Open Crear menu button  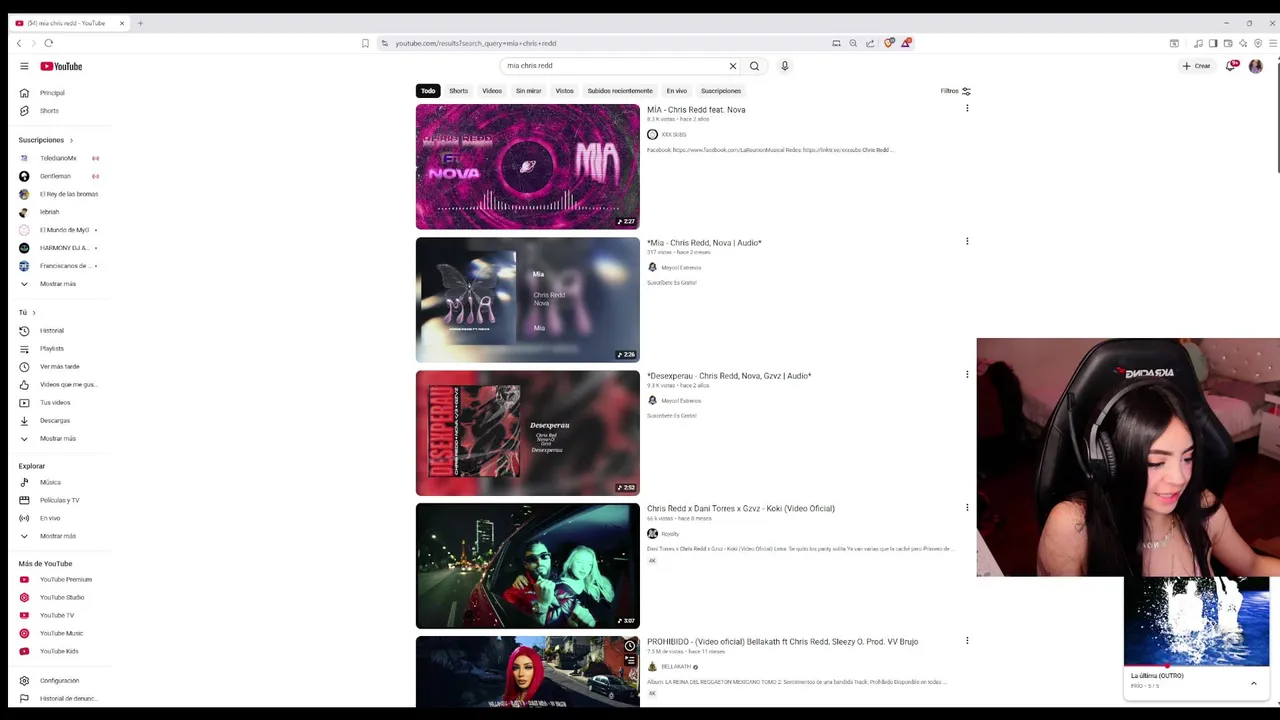[x=1196, y=66]
